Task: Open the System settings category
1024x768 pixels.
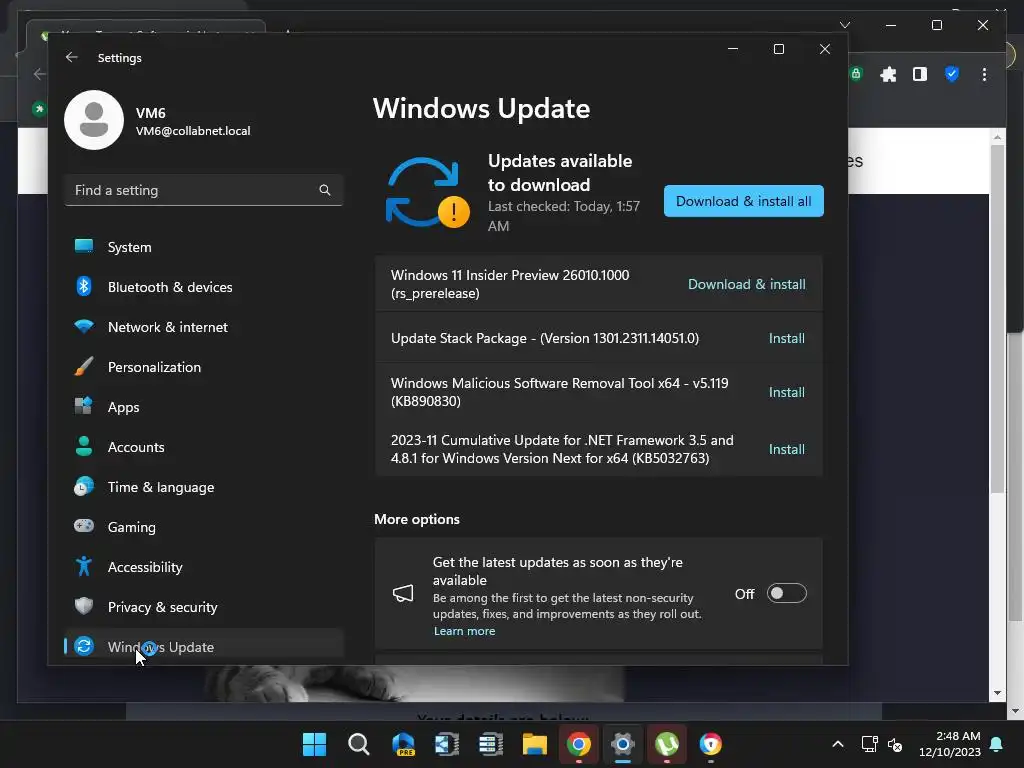Action: [204, 247]
